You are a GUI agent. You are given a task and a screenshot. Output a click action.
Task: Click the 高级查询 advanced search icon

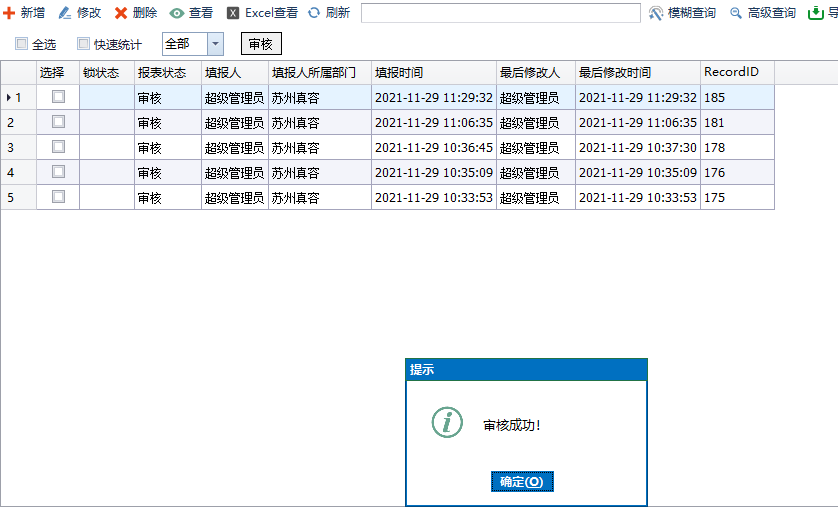point(736,13)
